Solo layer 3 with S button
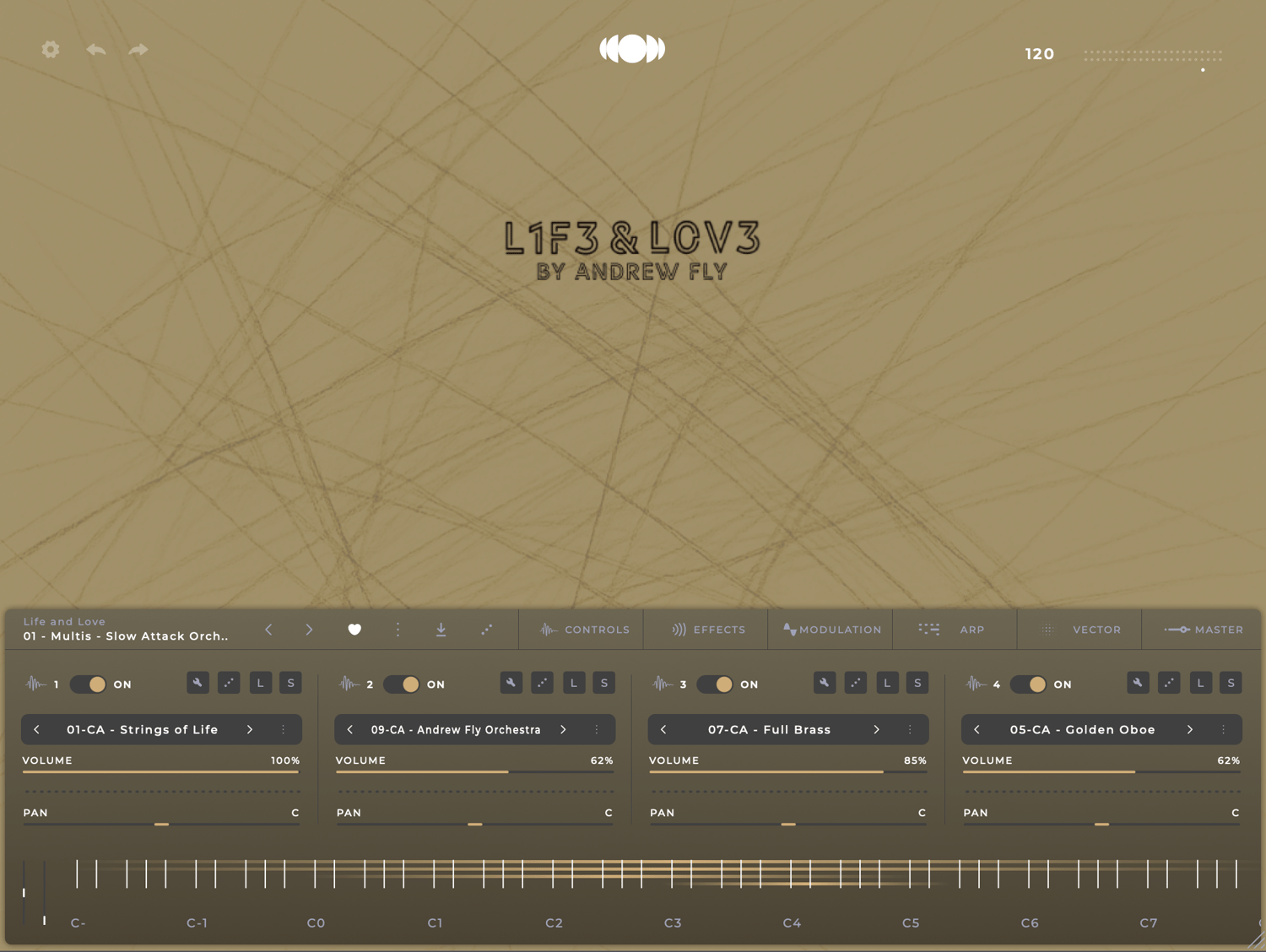The image size is (1266, 952). tap(917, 683)
